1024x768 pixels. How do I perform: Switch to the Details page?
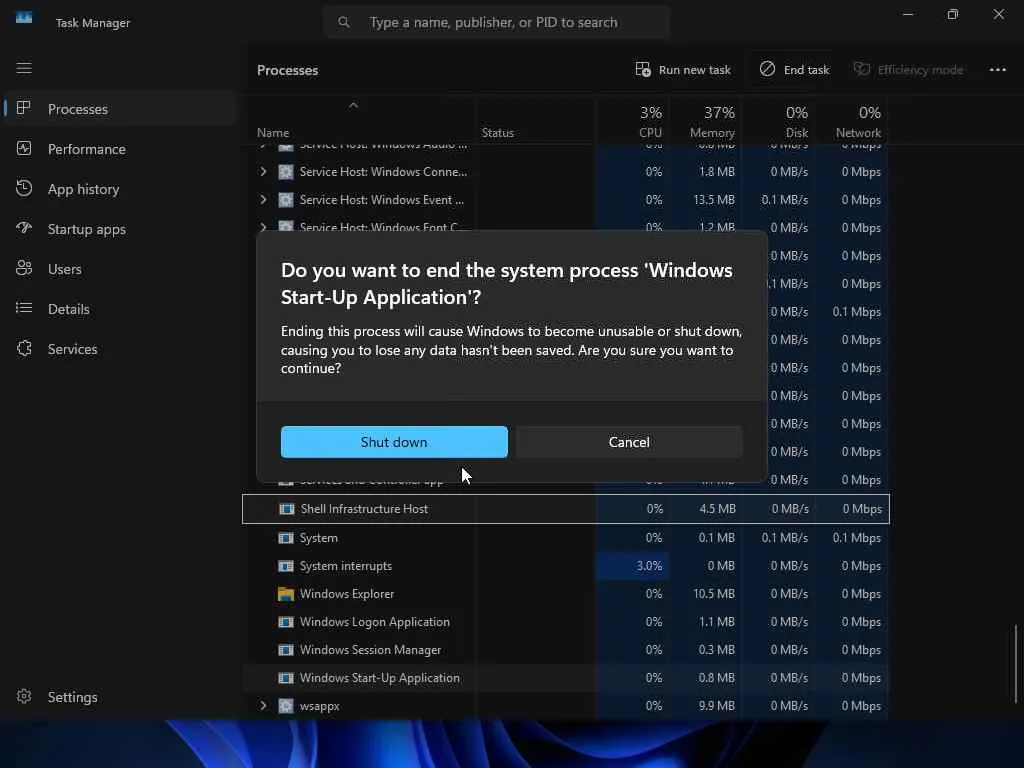click(x=120, y=309)
